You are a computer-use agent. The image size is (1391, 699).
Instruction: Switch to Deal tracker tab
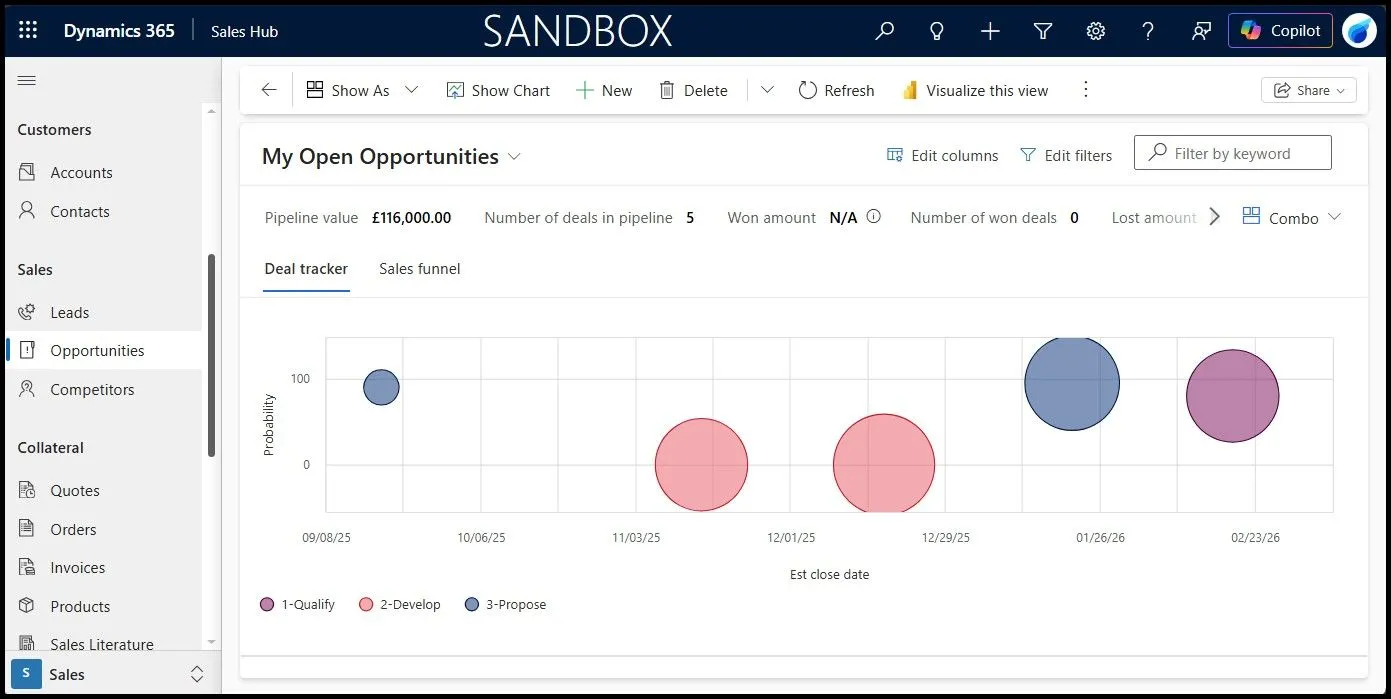[306, 268]
